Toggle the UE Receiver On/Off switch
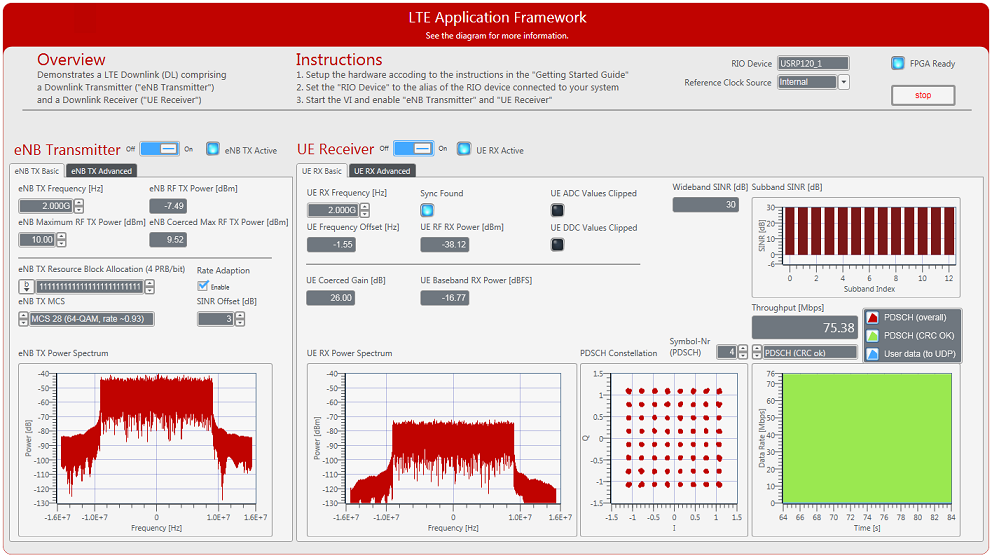Viewport: 992px width, 558px height. point(413,149)
